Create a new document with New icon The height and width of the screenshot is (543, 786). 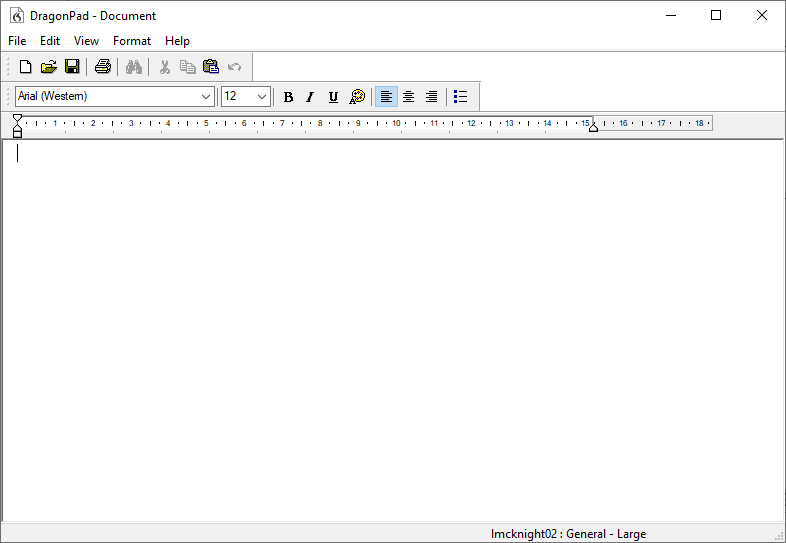pyautogui.click(x=25, y=67)
